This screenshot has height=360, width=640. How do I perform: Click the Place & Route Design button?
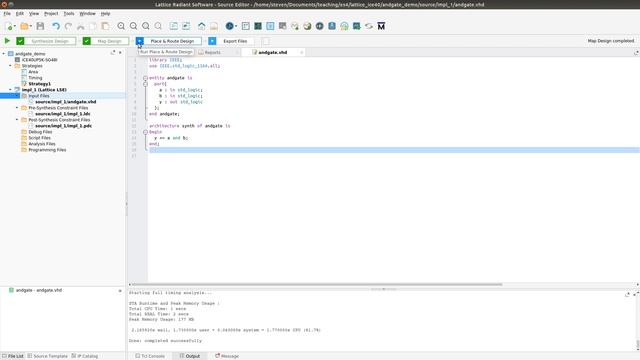click(x=172, y=41)
